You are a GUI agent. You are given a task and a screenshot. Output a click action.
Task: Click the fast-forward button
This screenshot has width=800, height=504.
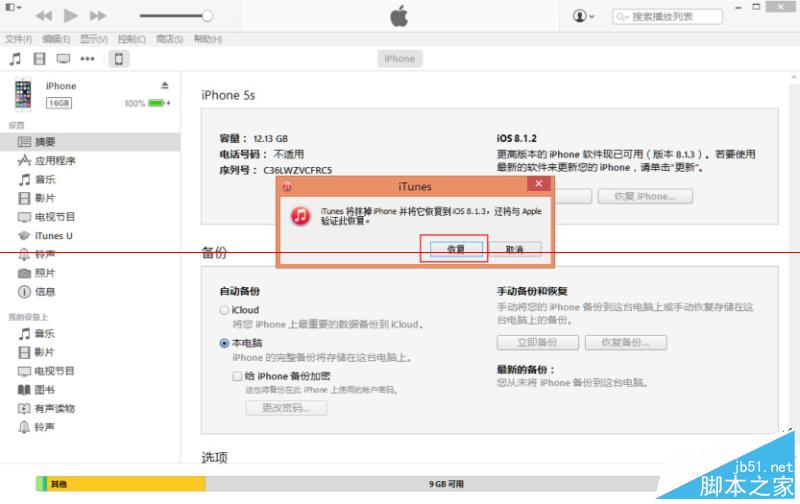97,16
